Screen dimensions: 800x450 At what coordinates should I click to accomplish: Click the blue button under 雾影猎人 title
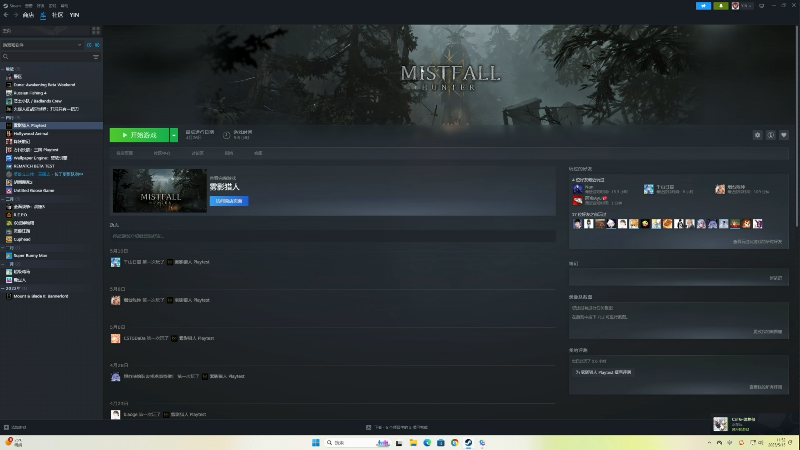[x=229, y=201]
